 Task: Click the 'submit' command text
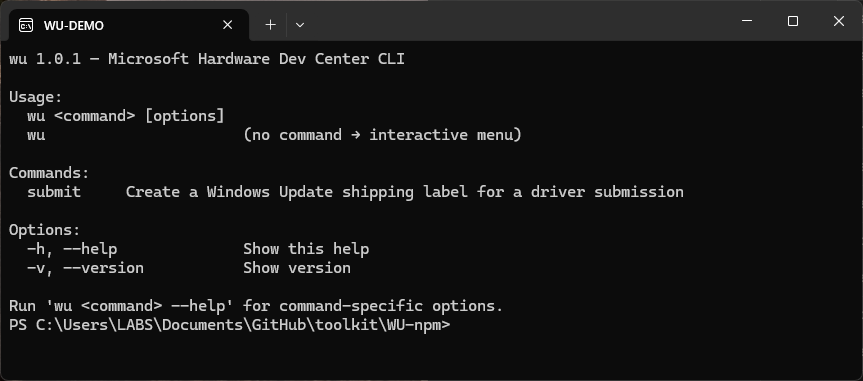(x=54, y=192)
